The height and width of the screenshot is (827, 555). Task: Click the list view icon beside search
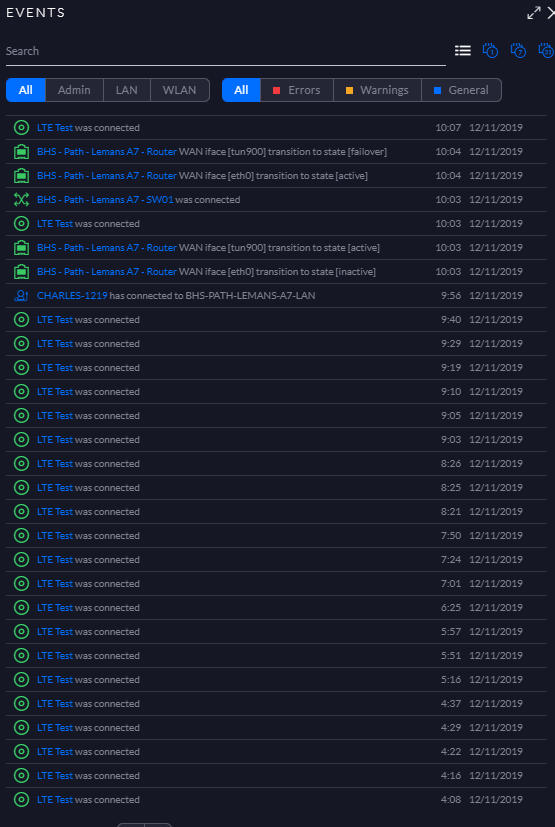463,51
